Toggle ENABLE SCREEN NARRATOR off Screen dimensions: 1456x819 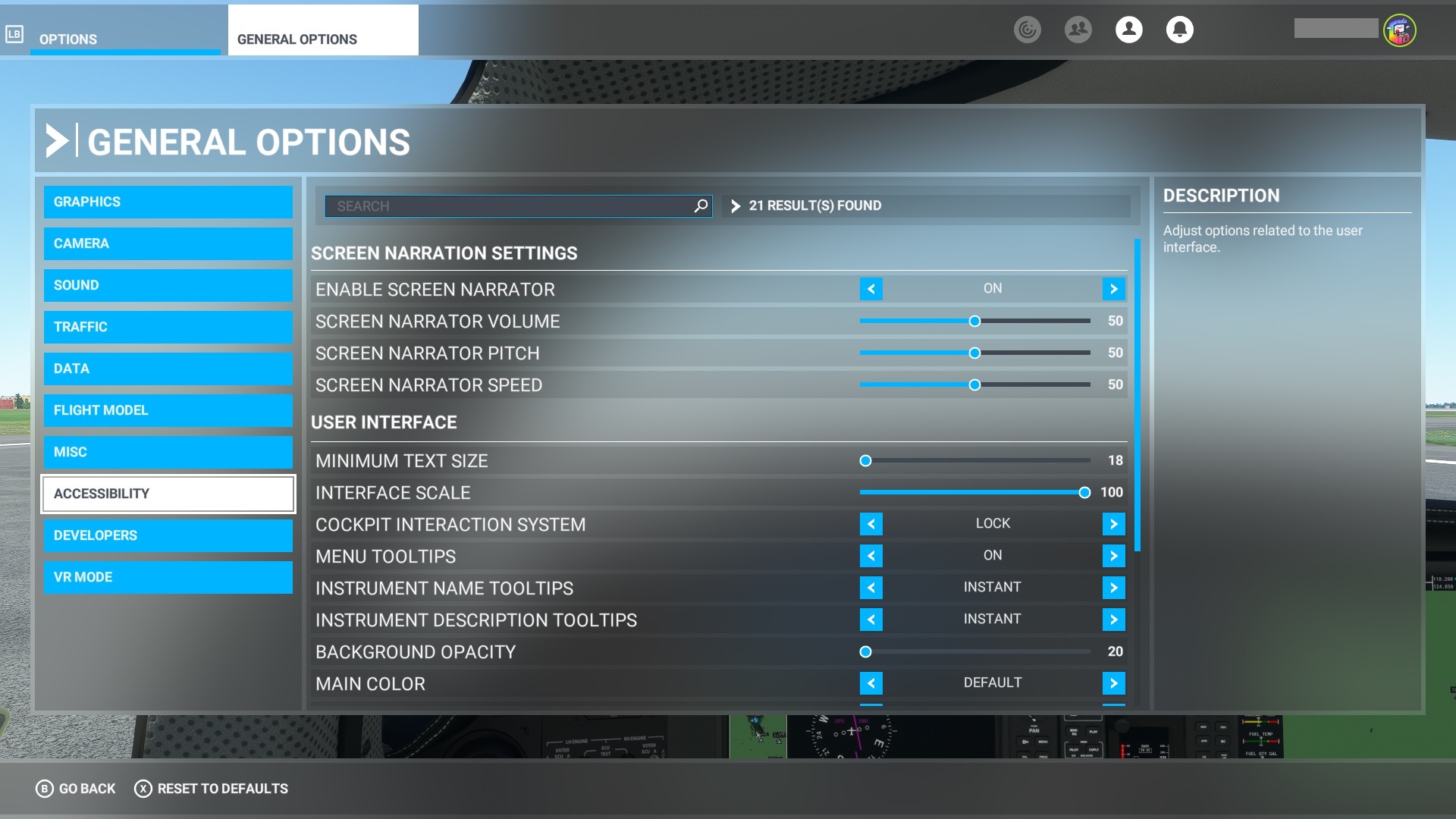tap(869, 289)
